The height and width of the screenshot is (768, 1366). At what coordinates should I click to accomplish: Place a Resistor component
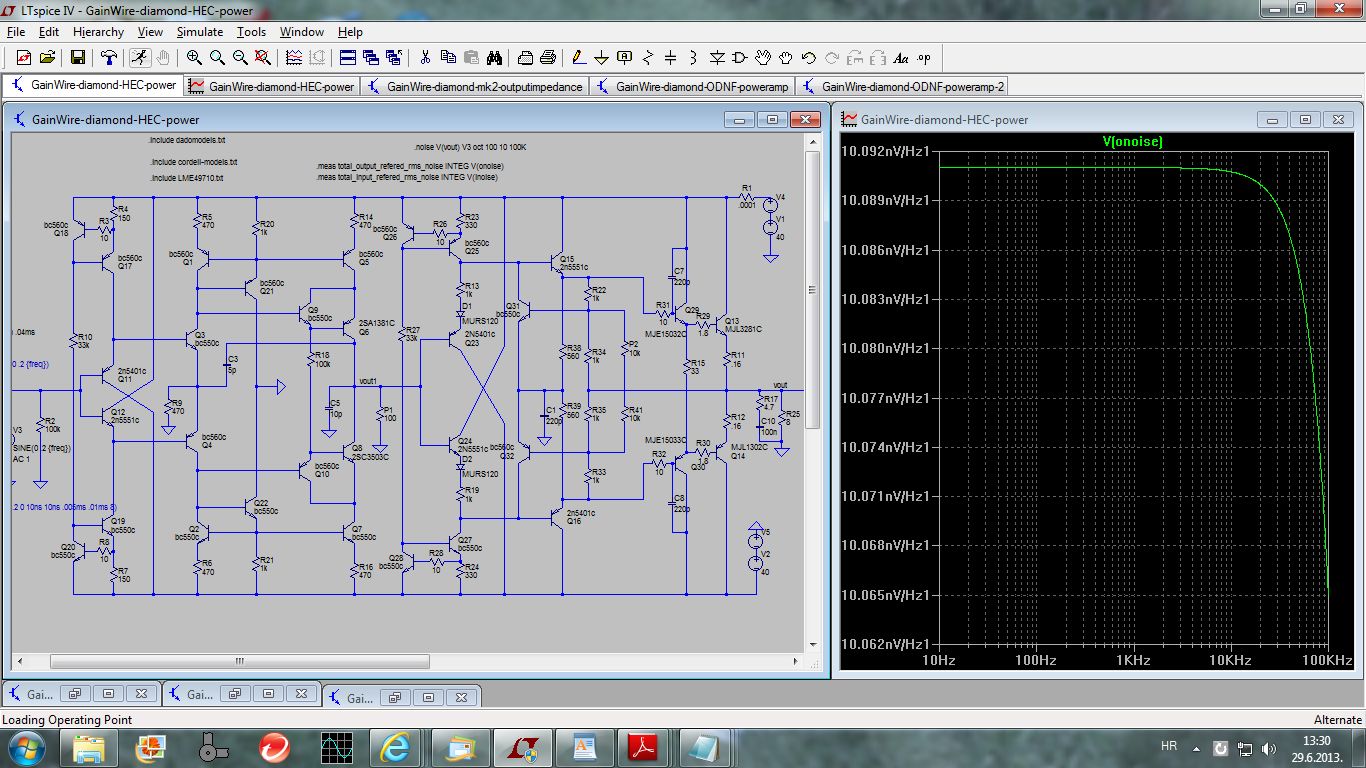click(648, 57)
